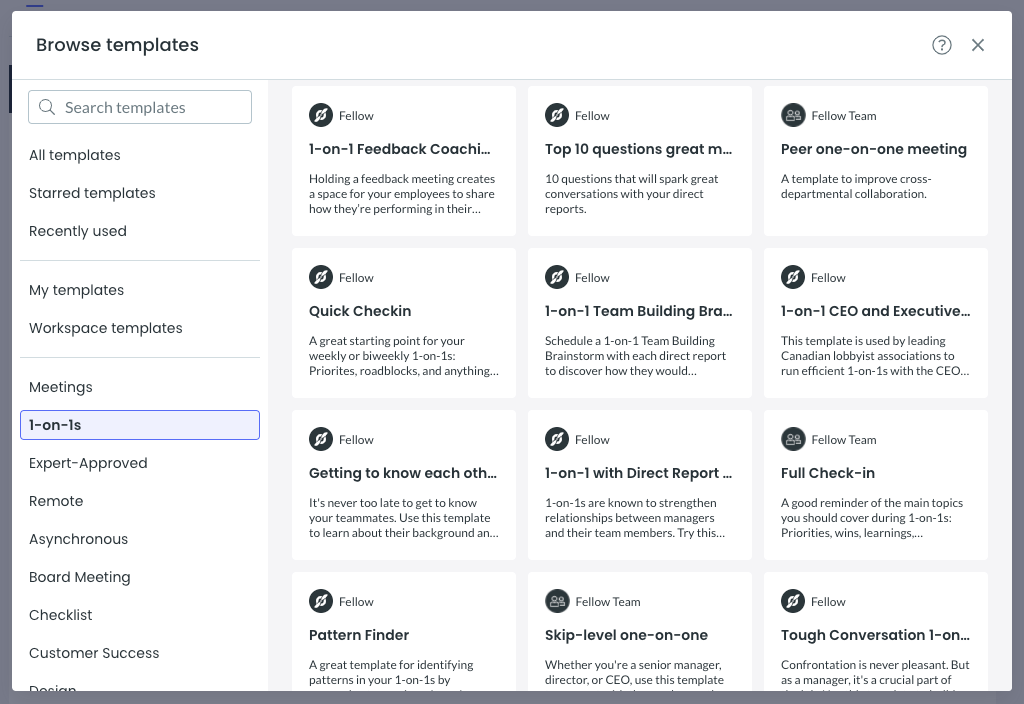Open the Quick Checkin template title

coord(360,311)
